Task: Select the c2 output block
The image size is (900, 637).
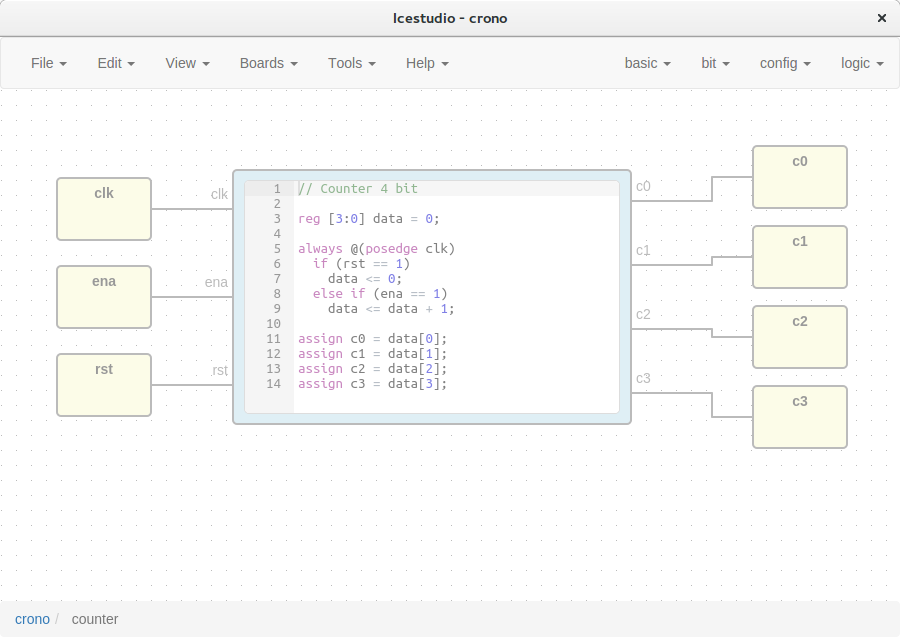Action: 800,337
